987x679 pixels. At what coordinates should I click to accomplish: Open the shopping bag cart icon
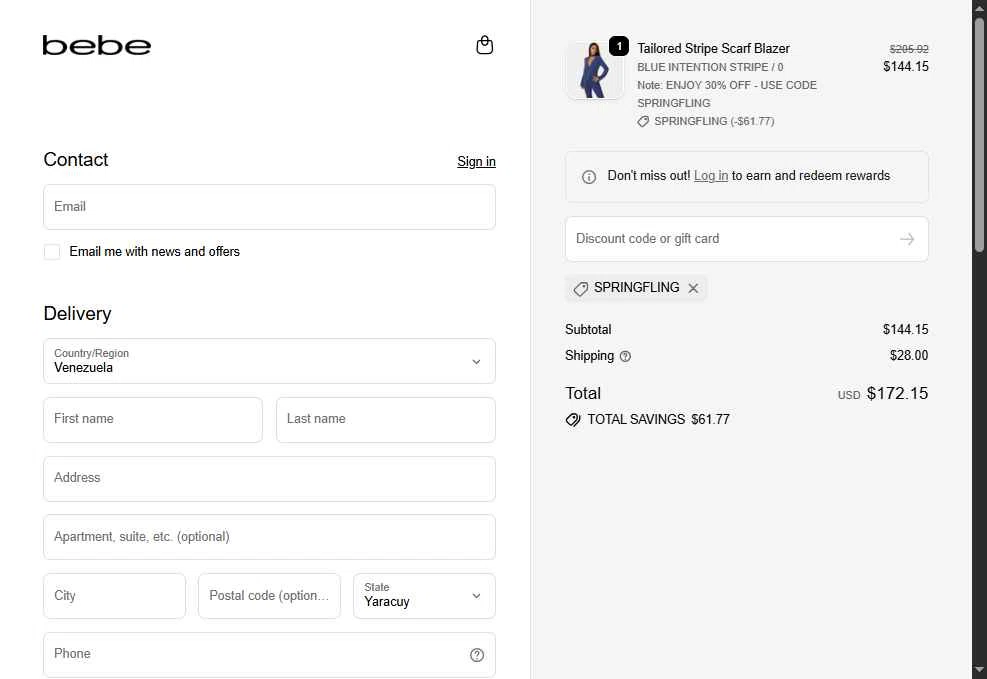coord(485,45)
